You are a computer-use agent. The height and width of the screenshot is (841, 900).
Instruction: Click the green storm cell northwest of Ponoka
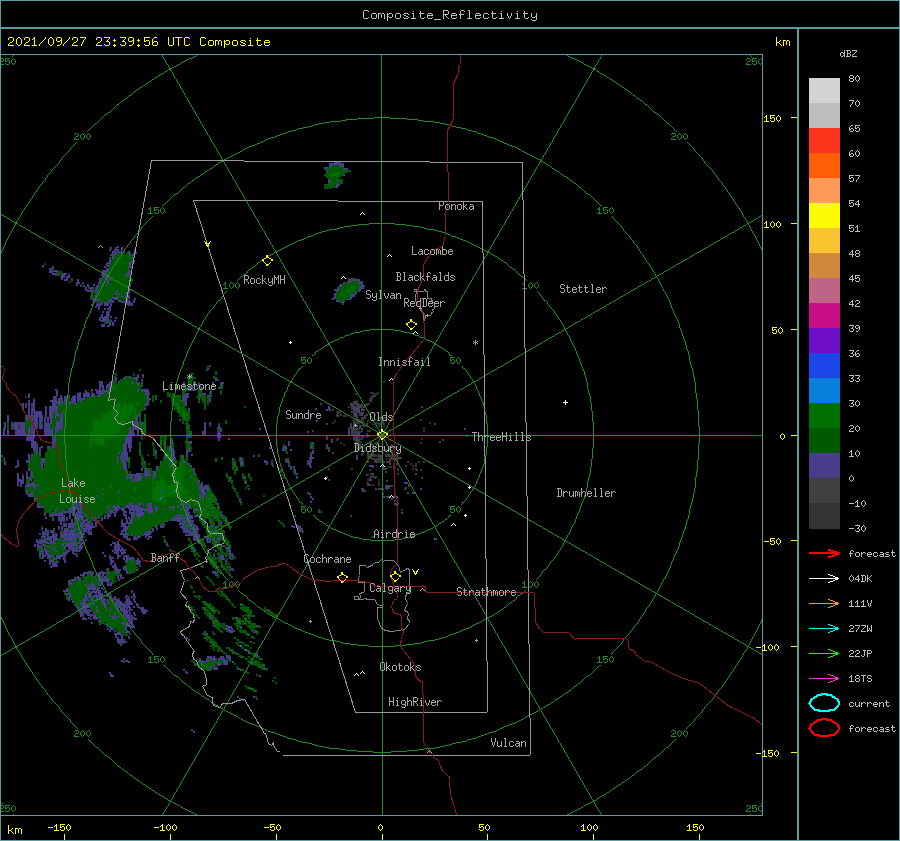(x=335, y=175)
